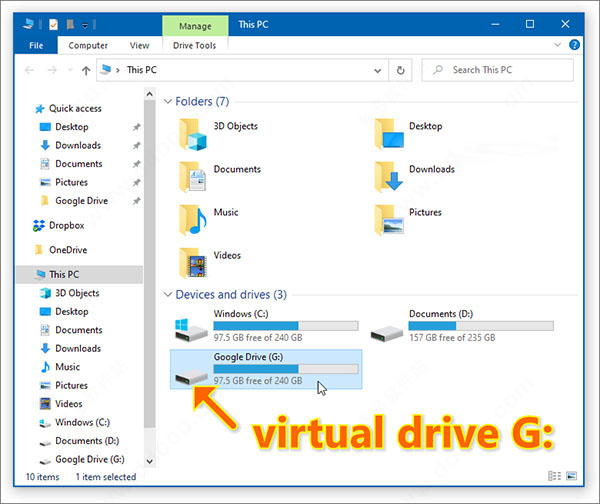Go up one level with Up arrow
600x504 pixels.
click(85, 70)
